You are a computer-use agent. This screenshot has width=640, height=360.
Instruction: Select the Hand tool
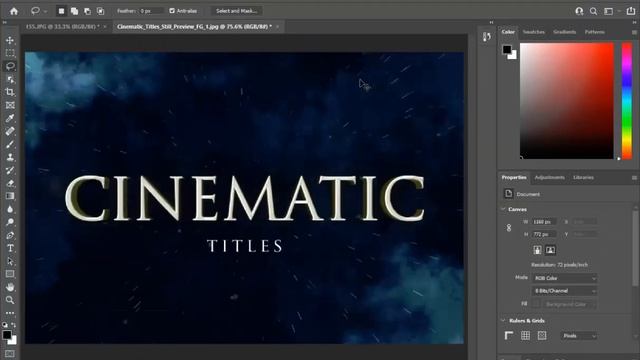tap(10, 287)
